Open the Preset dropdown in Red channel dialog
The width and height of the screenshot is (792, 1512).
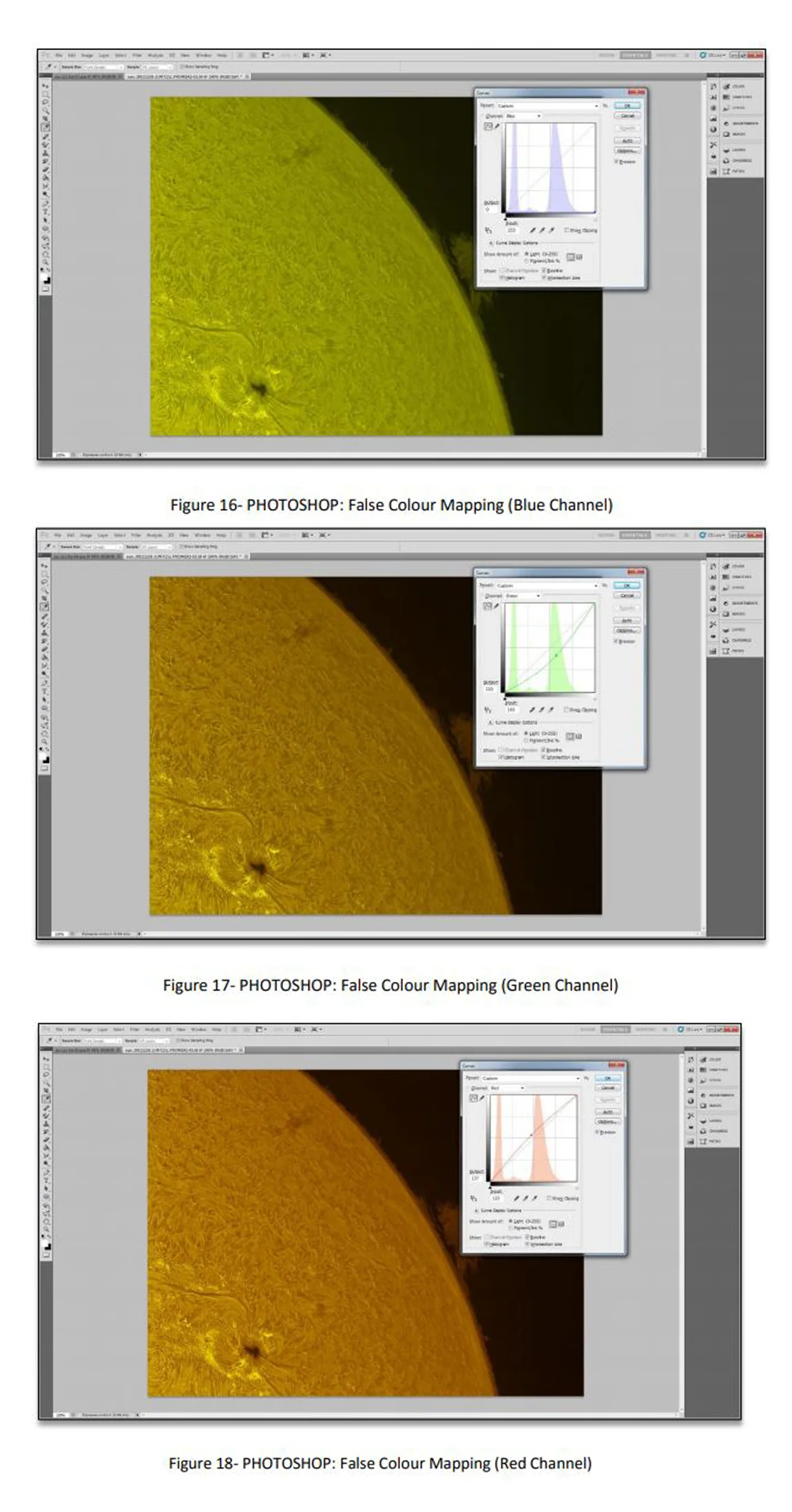[x=531, y=1078]
